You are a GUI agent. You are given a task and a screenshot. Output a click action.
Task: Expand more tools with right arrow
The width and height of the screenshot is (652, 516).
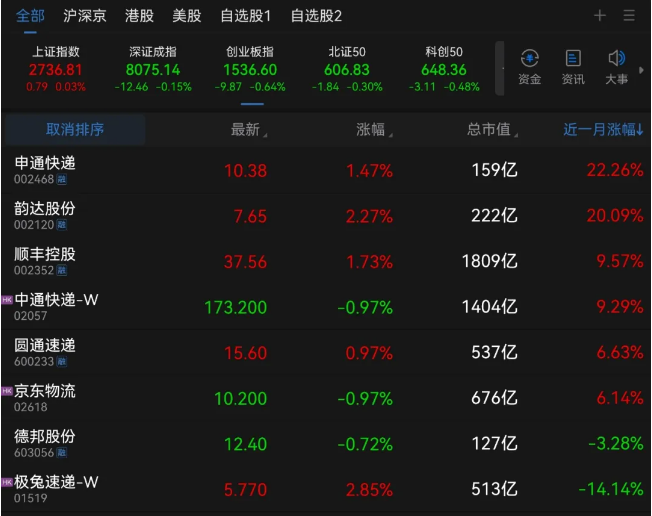641,70
